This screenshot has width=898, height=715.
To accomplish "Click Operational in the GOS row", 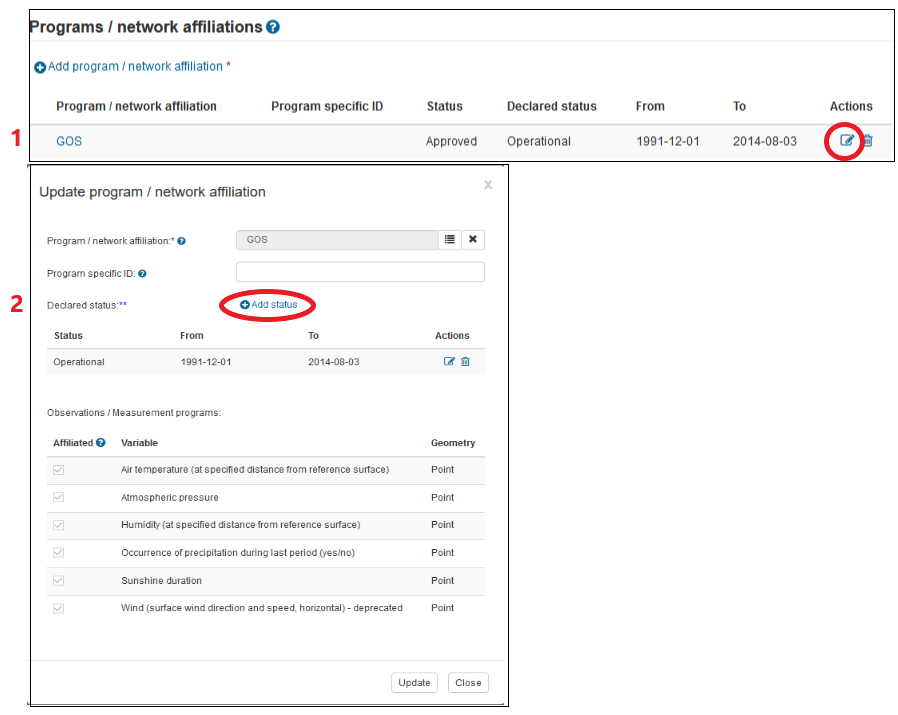I will point(539,142).
